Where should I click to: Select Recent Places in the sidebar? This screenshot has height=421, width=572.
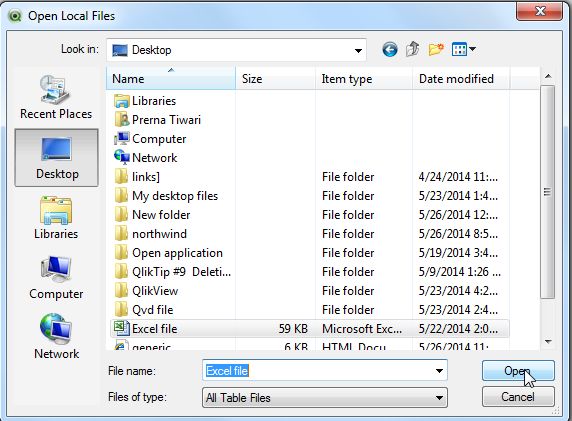coord(56,97)
